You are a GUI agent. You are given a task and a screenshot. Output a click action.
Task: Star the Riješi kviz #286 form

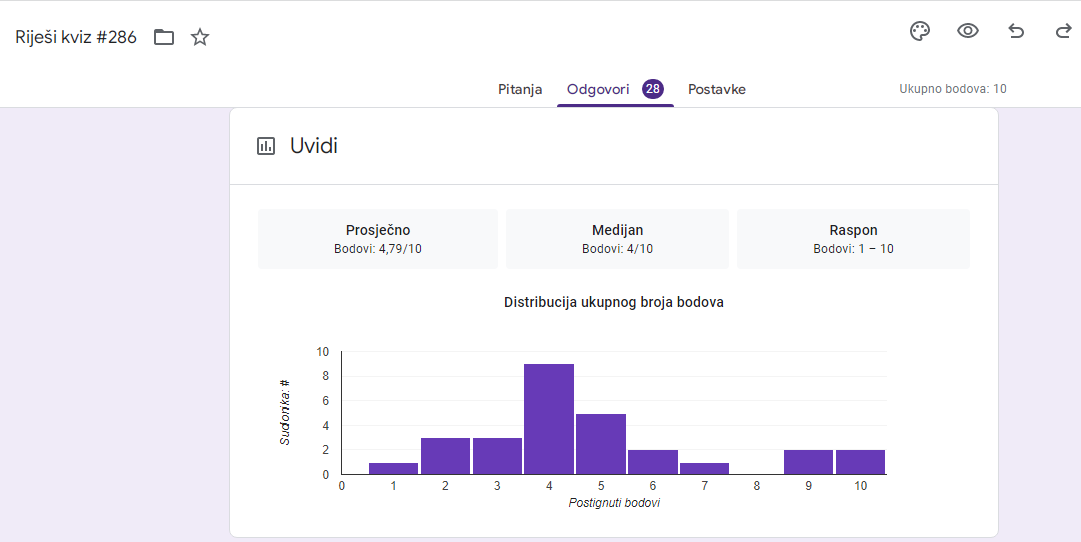pyautogui.click(x=200, y=37)
